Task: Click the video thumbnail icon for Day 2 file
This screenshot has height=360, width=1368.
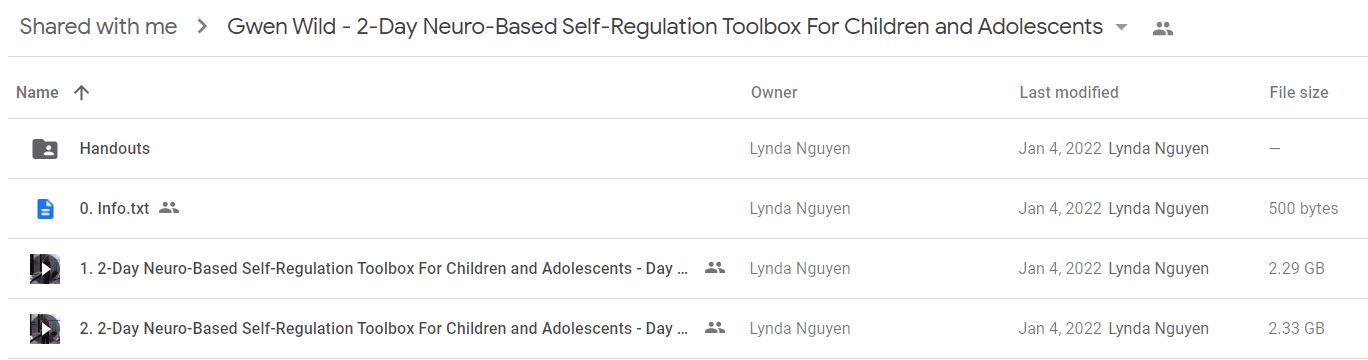Action: (45, 329)
